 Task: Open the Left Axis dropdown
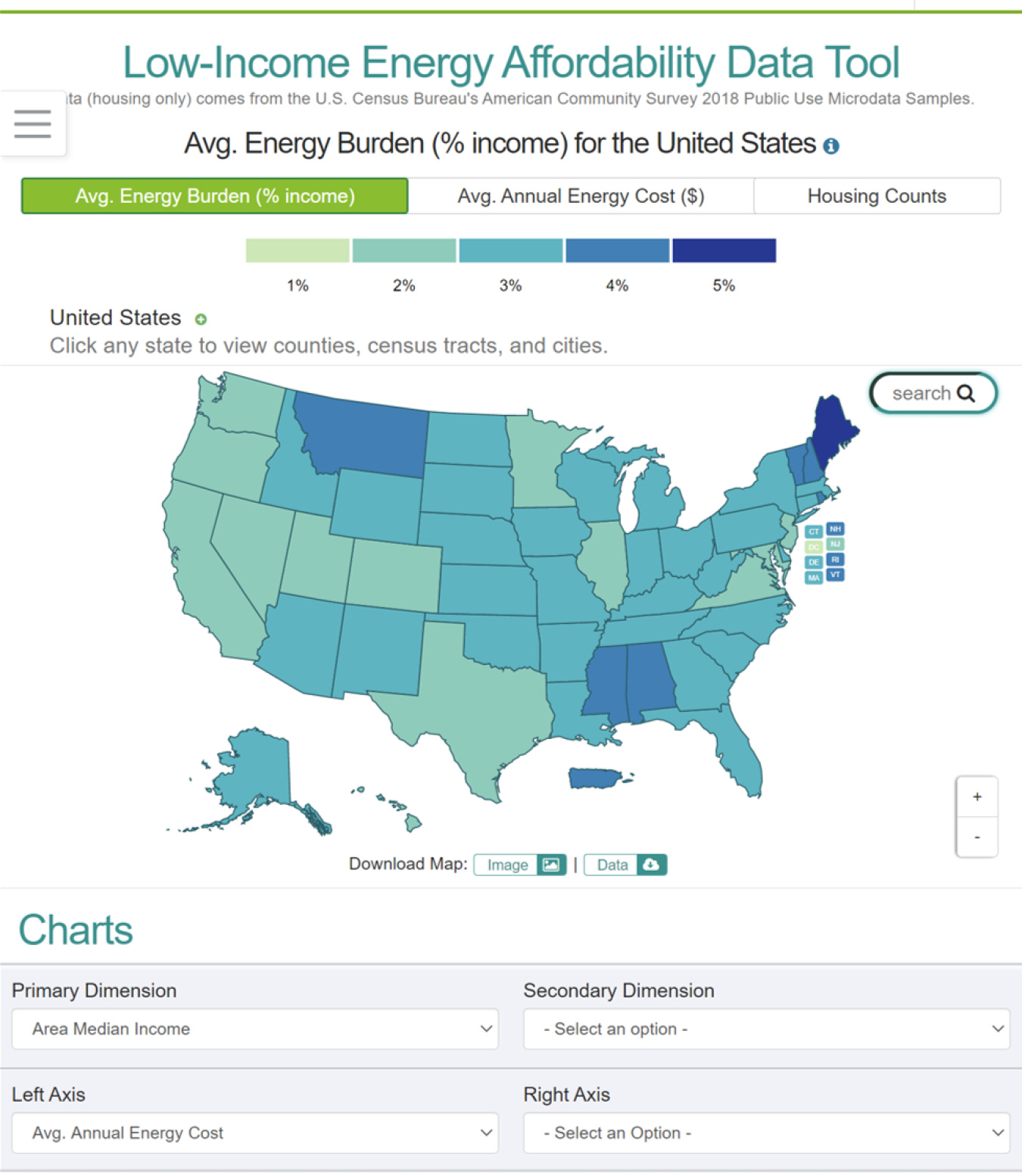[254, 1133]
